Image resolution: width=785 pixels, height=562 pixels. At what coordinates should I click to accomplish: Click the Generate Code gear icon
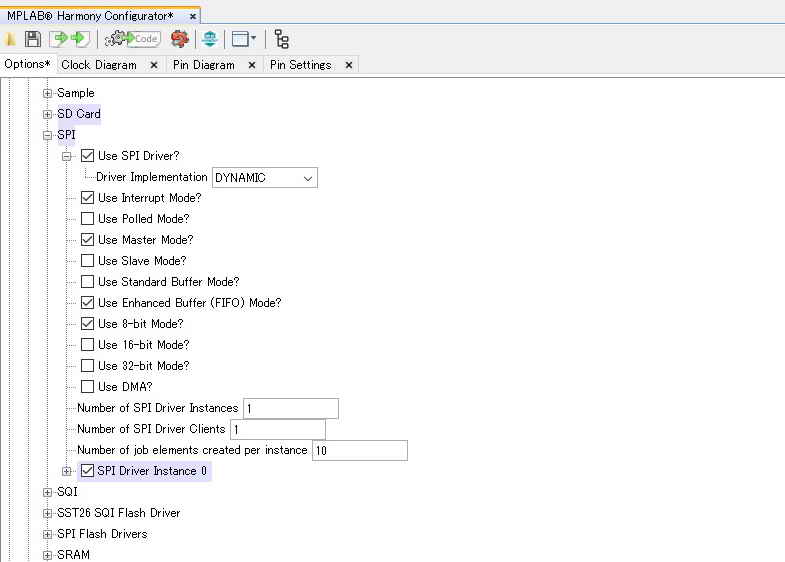[x=132, y=39]
